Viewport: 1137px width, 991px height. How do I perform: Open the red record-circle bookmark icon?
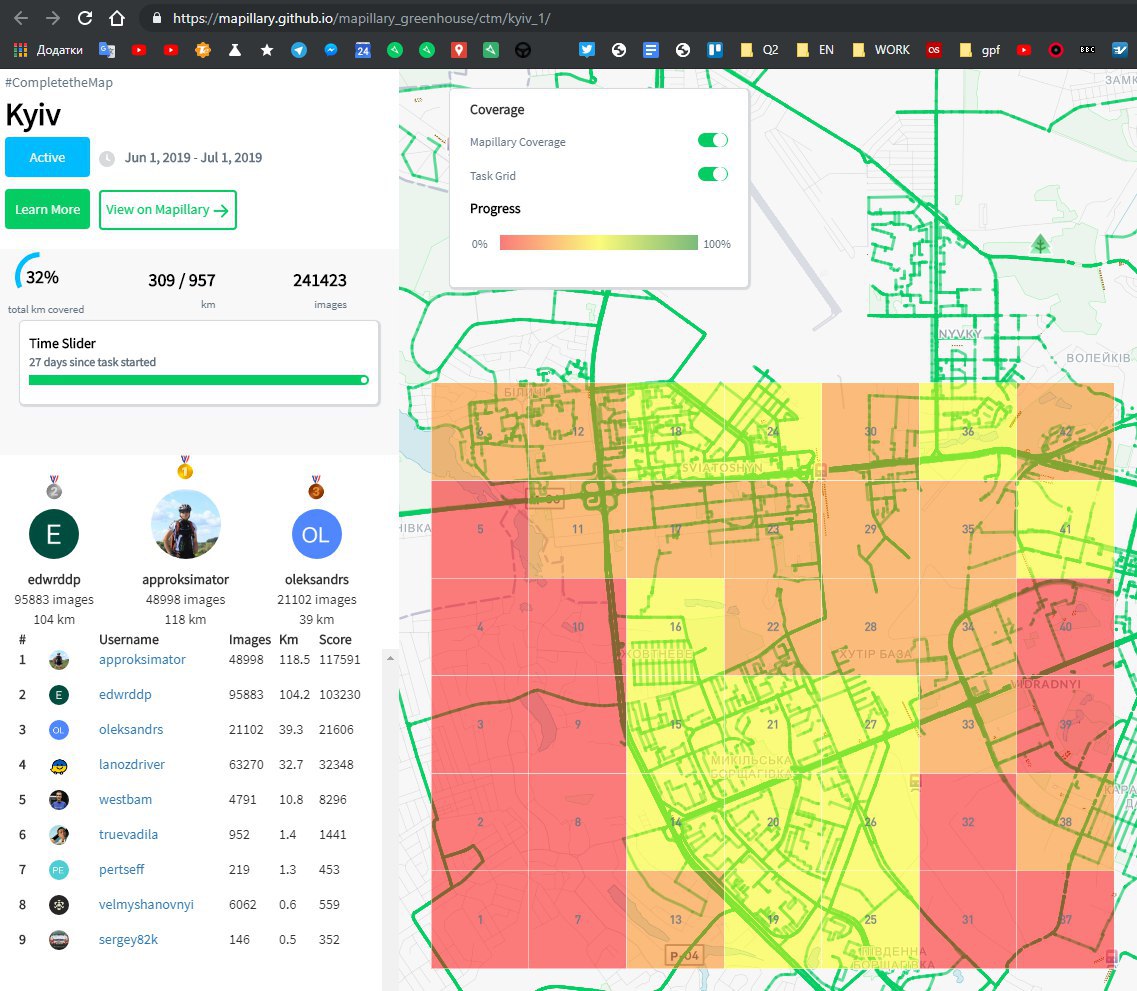(x=1056, y=50)
